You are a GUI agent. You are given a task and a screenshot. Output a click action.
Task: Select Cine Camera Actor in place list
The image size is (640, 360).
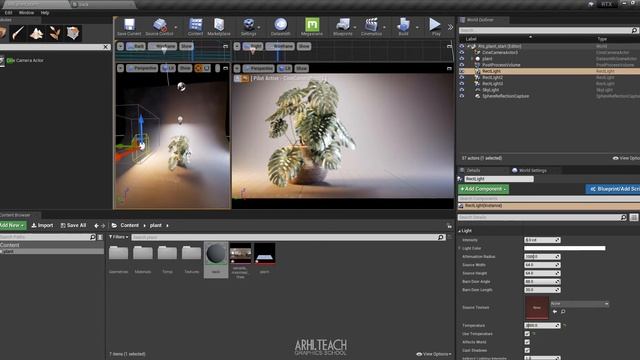pos(24,60)
